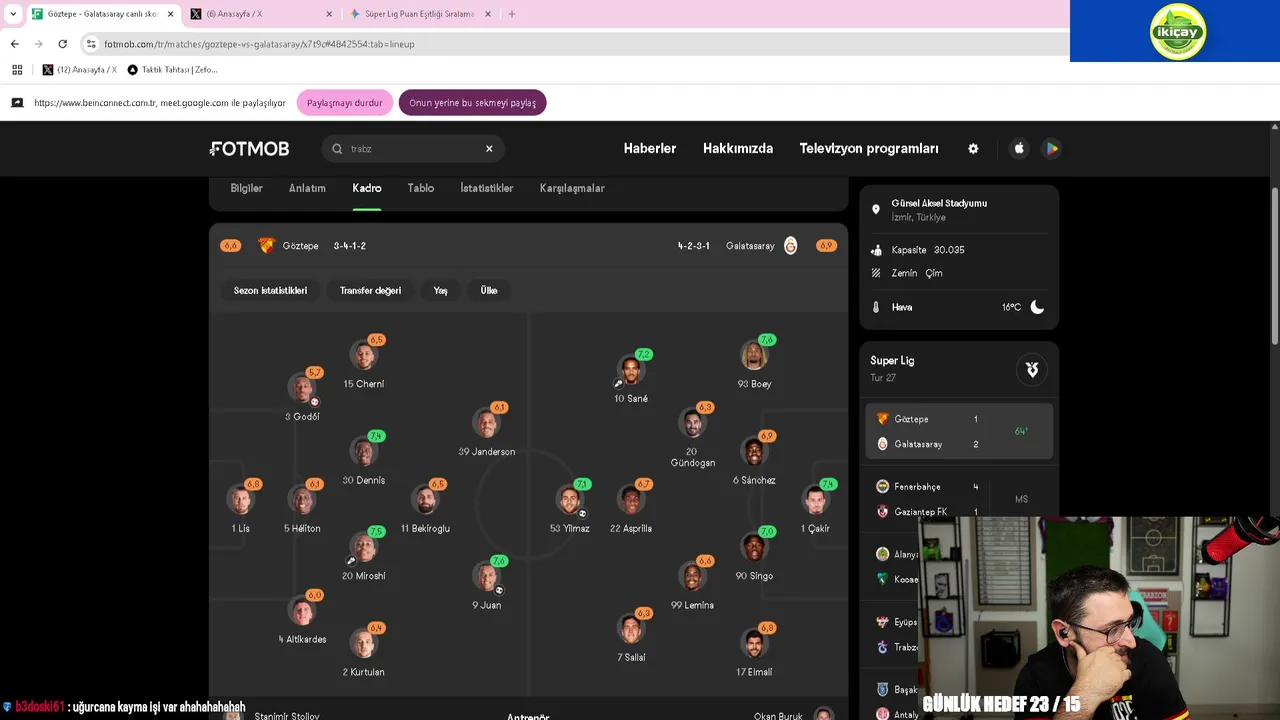Open the Karşılaşmalar tab
Screen dimensions: 1280x720
572,188
